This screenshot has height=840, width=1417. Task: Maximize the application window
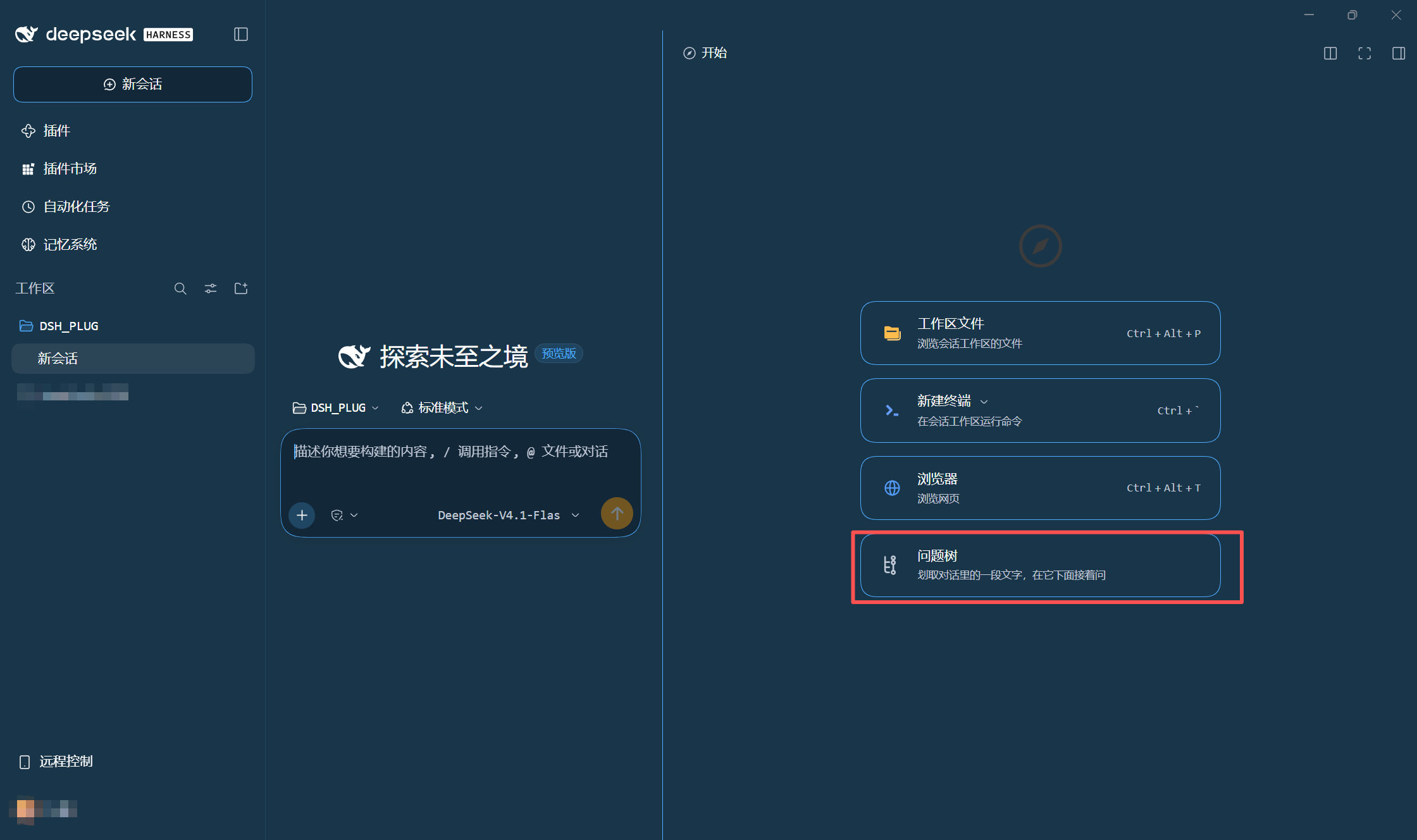[1352, 15]
